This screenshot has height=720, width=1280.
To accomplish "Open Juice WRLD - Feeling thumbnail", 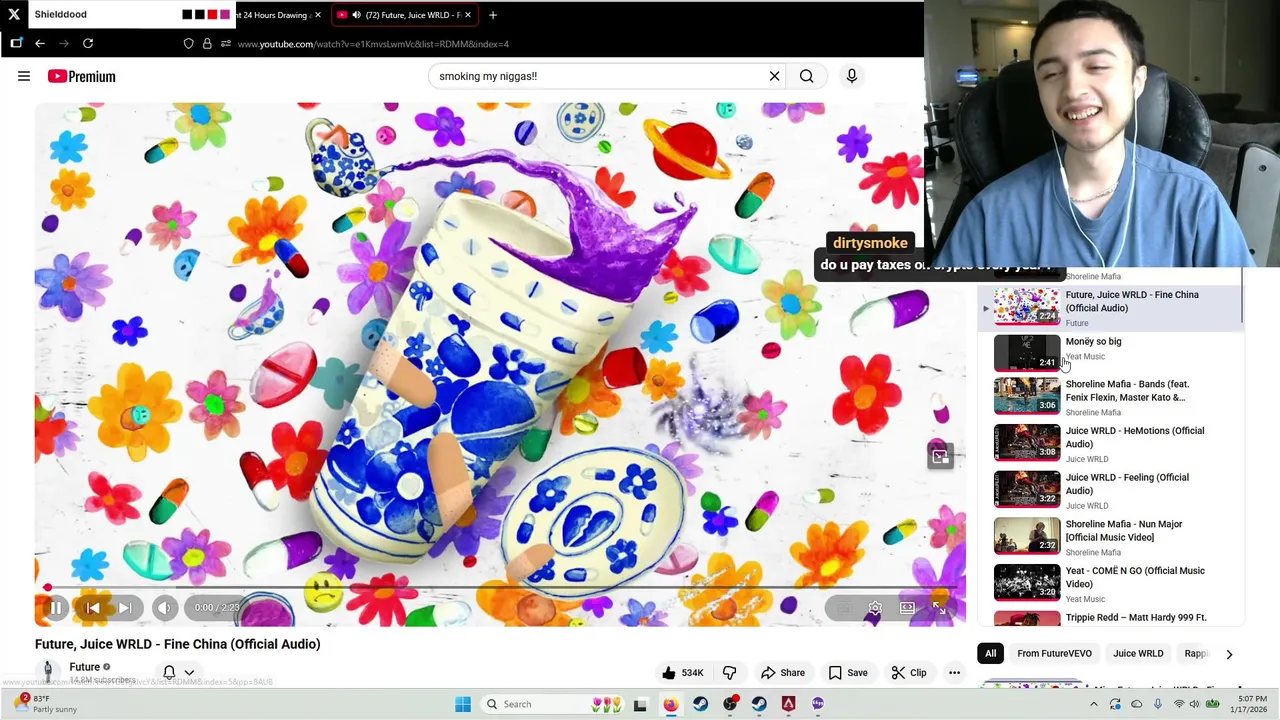I will pos(1027,489).
